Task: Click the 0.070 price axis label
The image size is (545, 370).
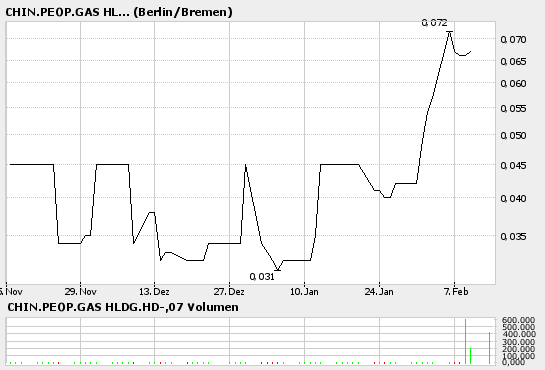Action: [x=513, y=40]
